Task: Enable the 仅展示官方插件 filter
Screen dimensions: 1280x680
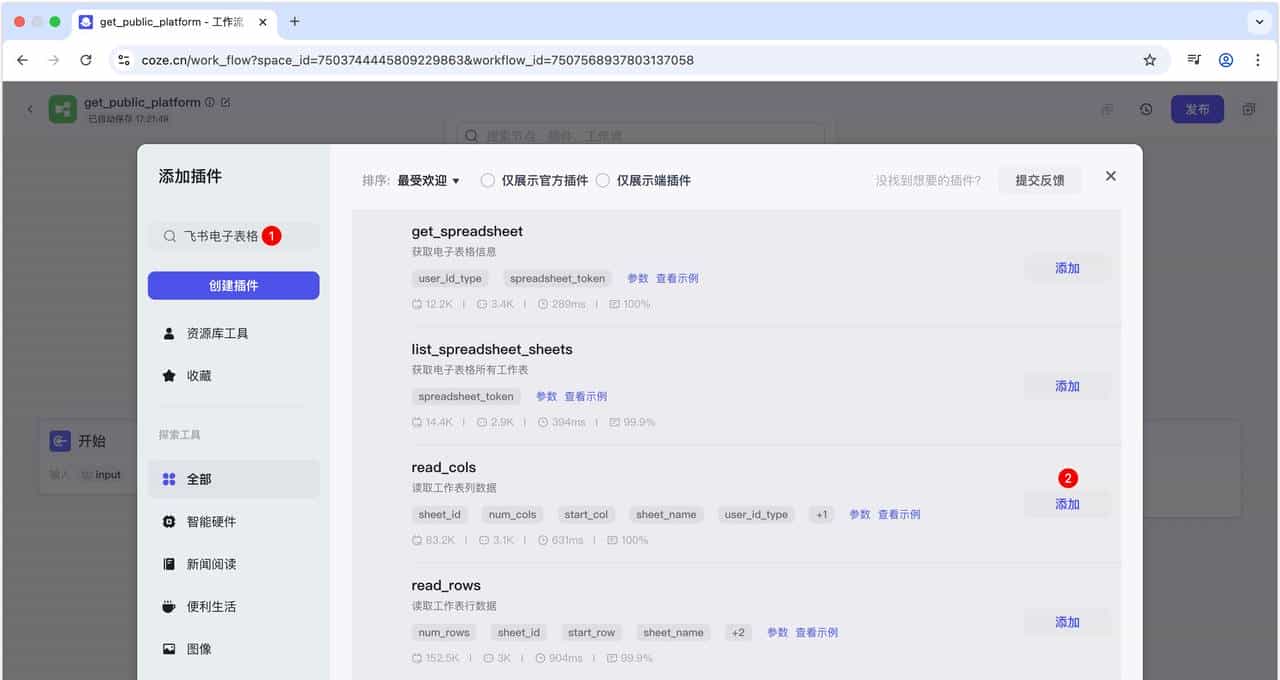Action: click(x=489, y=180)
